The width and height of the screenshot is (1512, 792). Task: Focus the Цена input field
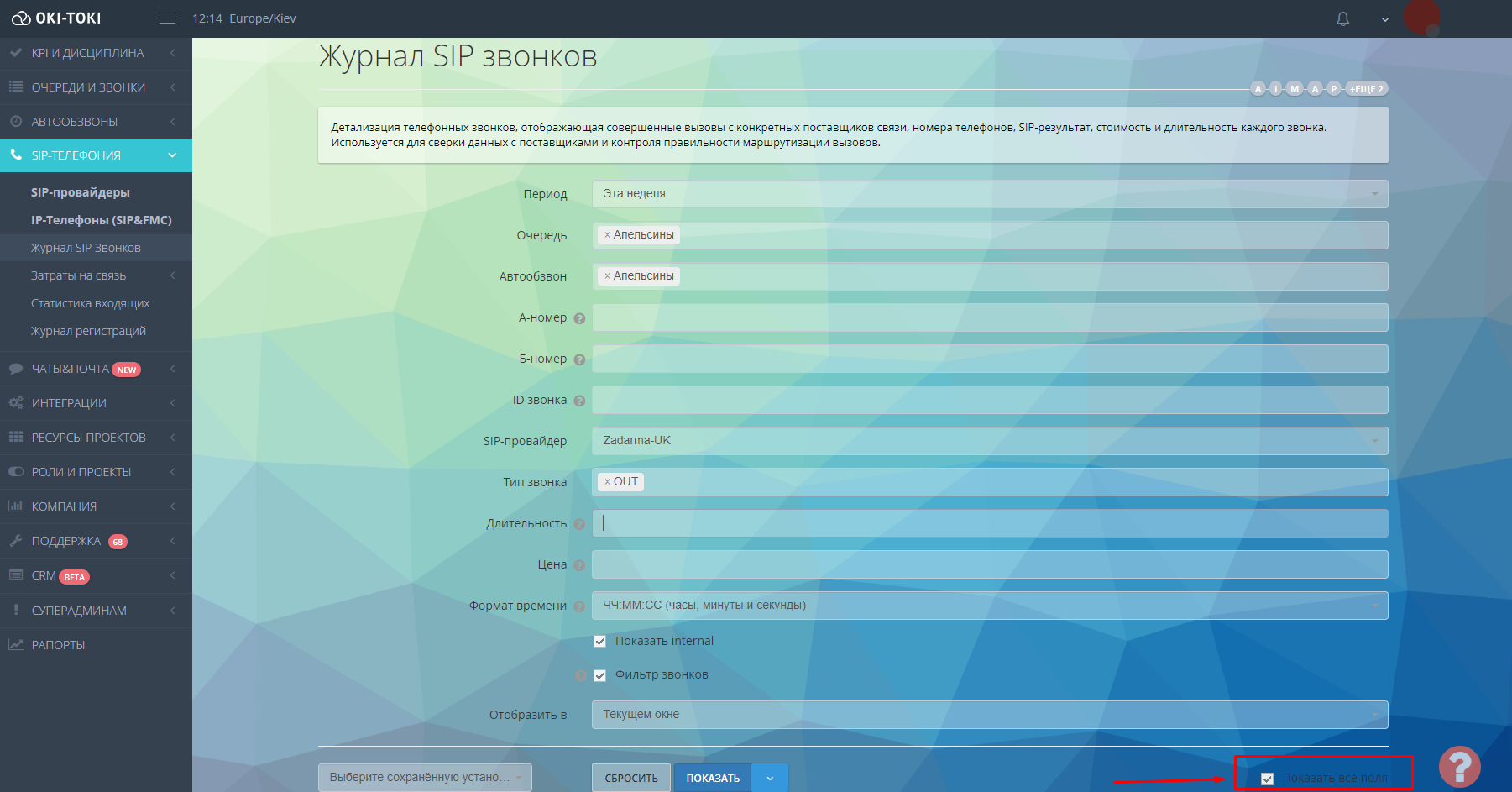[990, 564]
